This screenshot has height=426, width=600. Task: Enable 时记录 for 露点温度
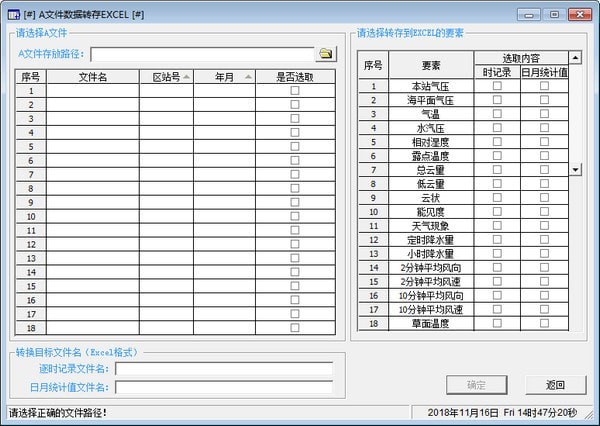(x=497, y=156)
